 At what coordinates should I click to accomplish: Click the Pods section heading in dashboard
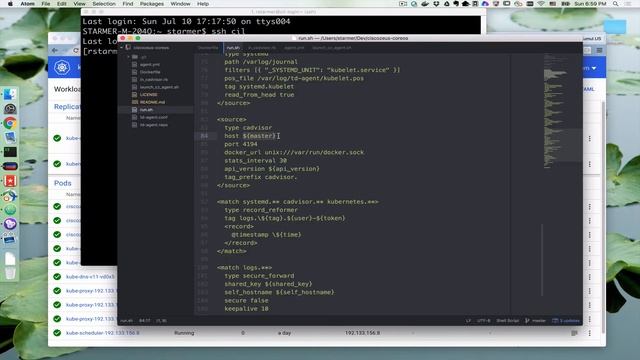coord(62,183)
